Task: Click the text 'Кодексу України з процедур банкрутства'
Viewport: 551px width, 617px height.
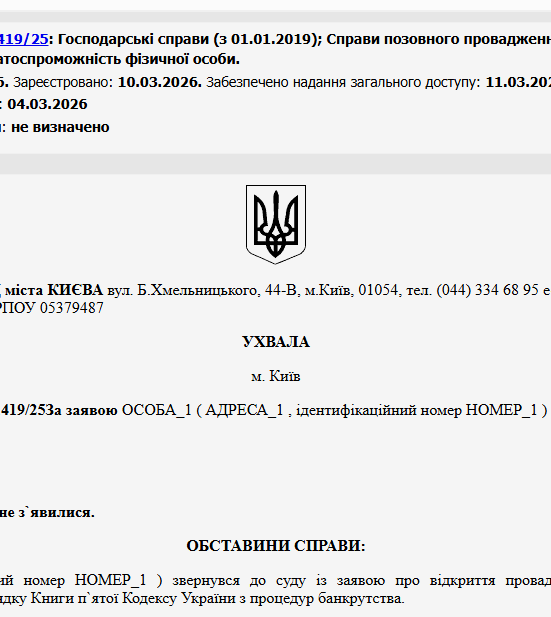Action: click(262, 598)
